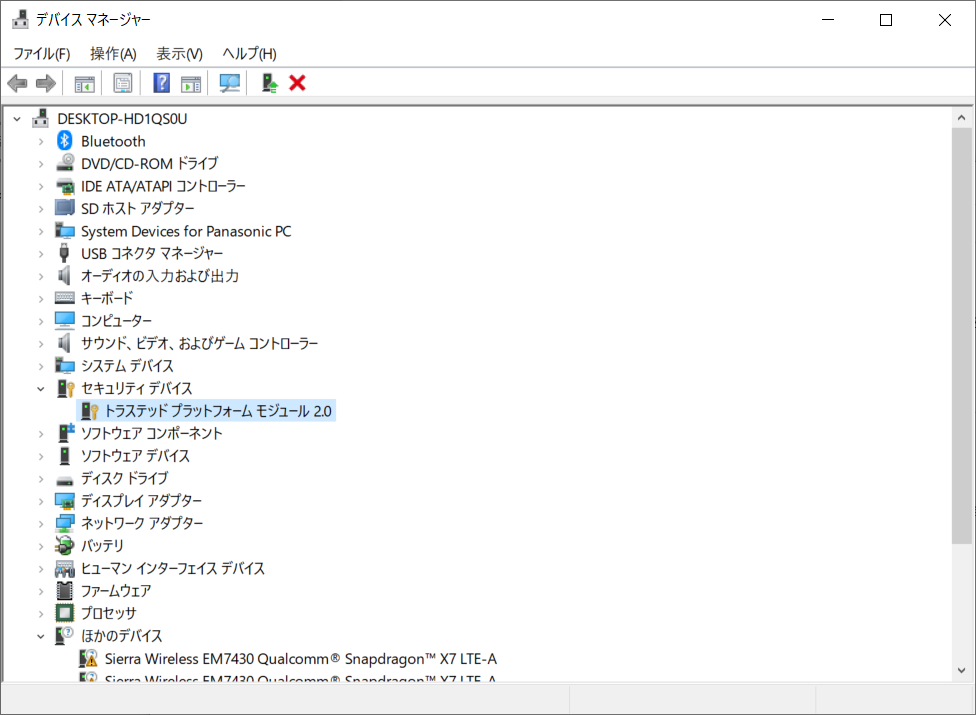Select the DESKTOP-HD1QS0U root node
976x715 pixels.
[122, 118]
